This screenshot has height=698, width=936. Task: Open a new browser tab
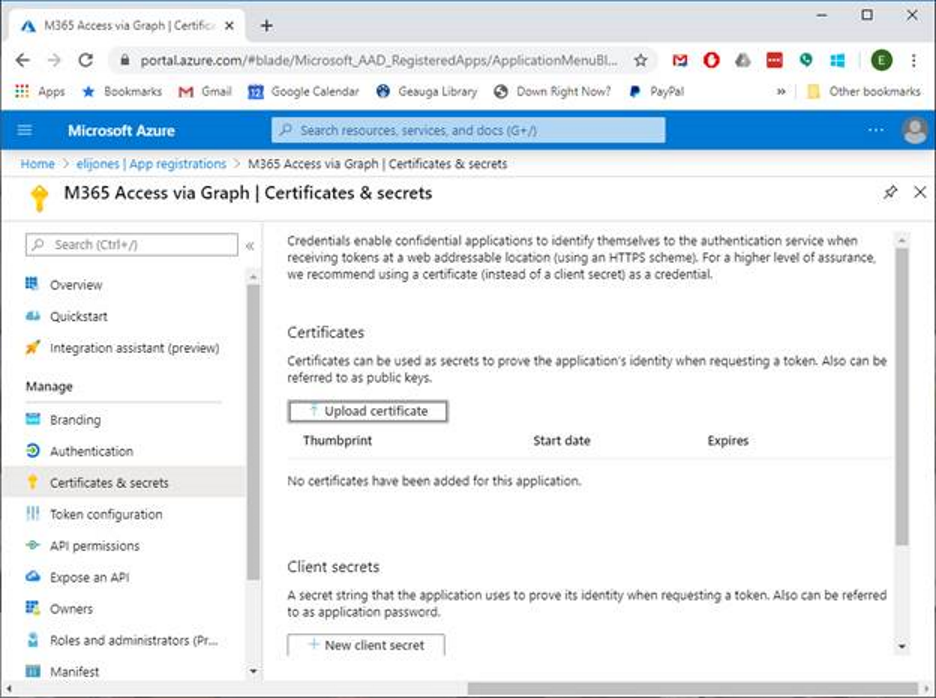tap(267, 25)
